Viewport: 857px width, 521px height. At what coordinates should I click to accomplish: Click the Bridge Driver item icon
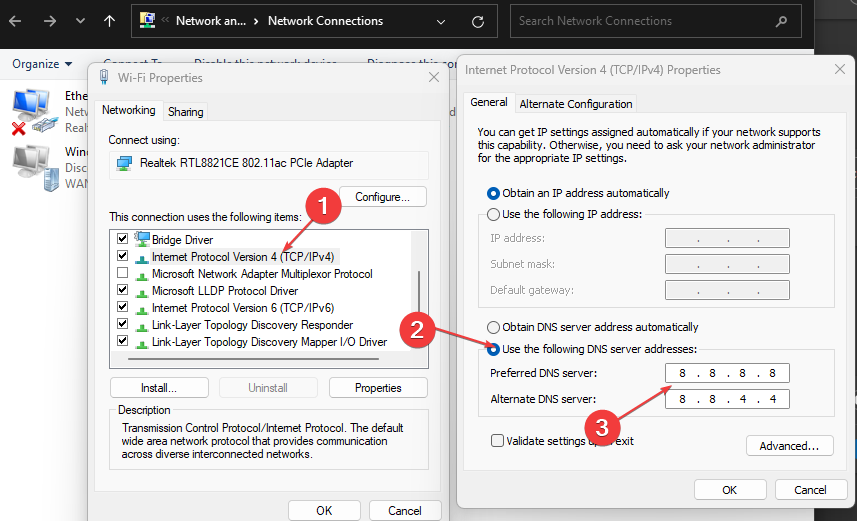(x=142, y=239)
